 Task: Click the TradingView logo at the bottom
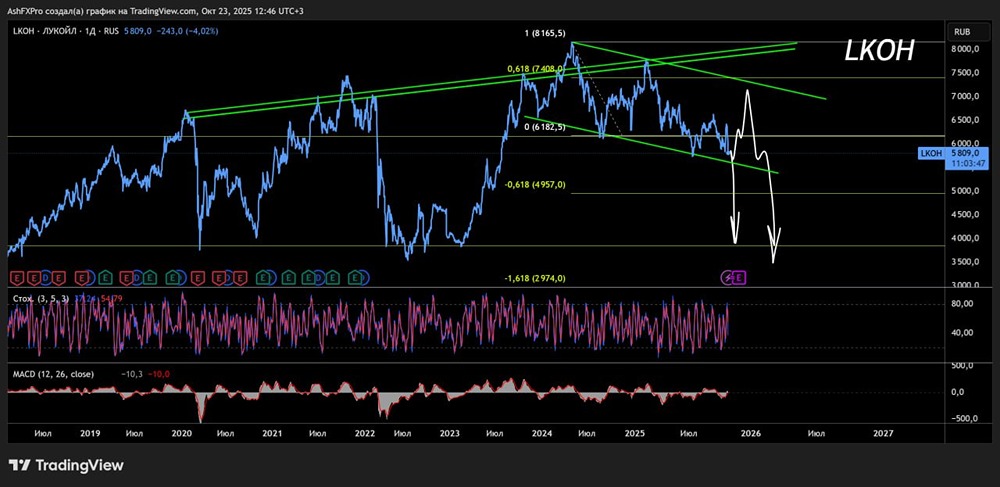66,465
